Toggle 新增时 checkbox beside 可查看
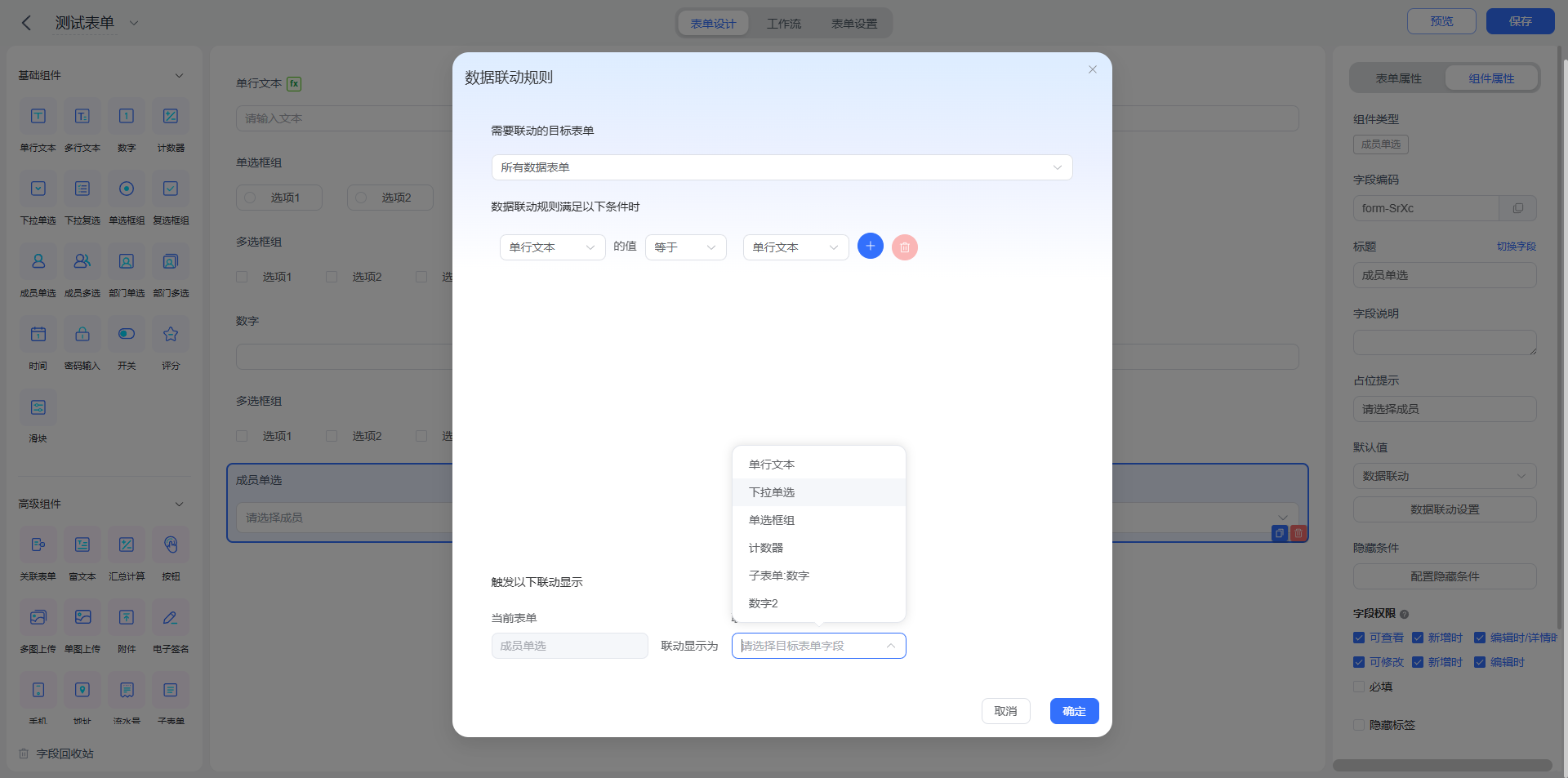 [x=1418, y=638]
